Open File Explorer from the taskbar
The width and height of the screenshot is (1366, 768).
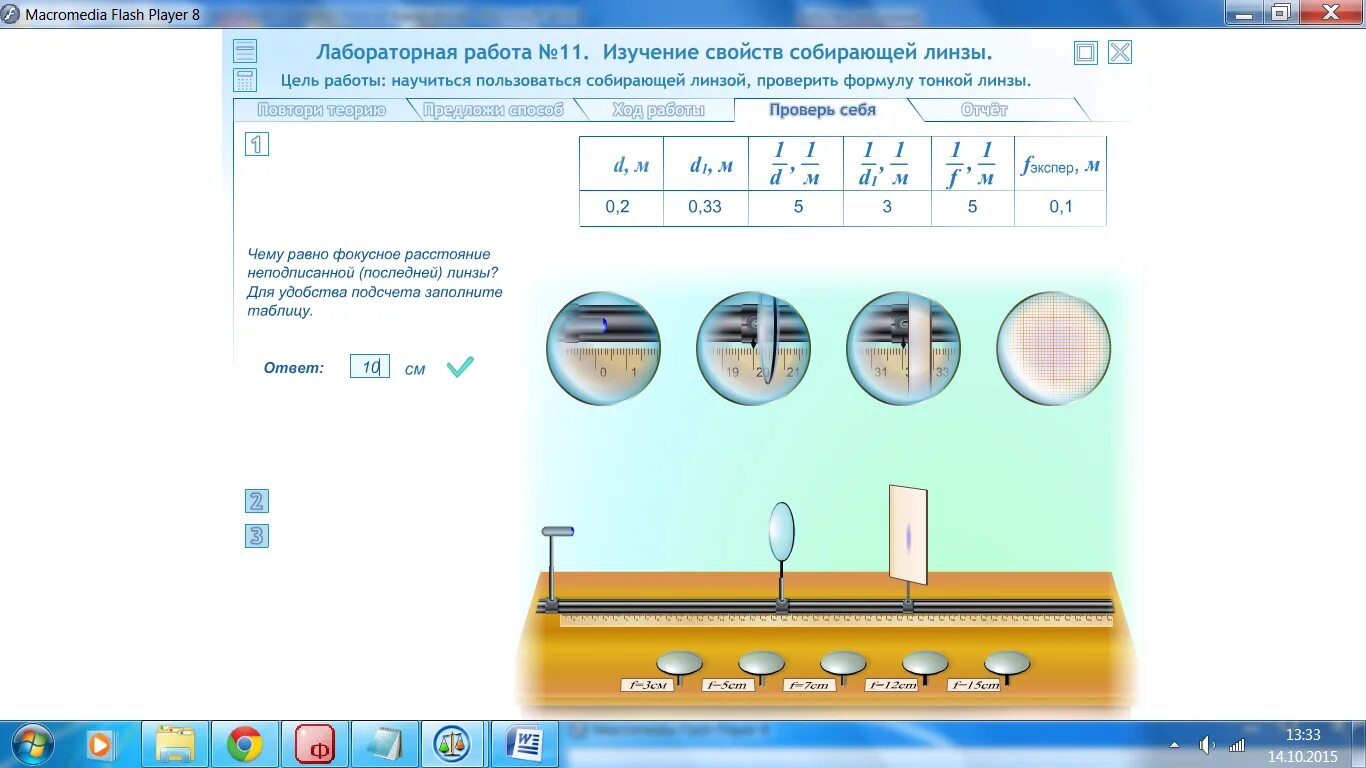tap(175, 744)
